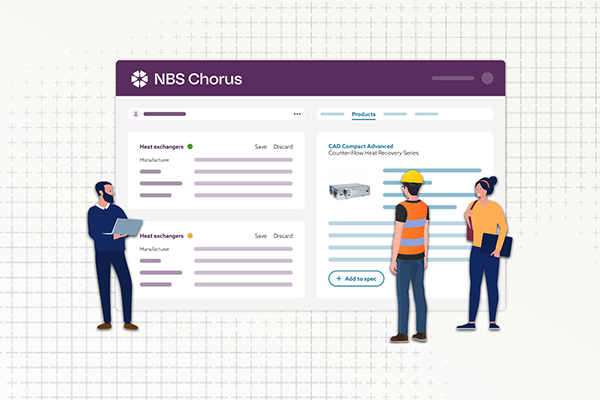Select the heat recovery unit product thumbnail
The width and height of the screenshot is (600, 400).
(349, 191)
